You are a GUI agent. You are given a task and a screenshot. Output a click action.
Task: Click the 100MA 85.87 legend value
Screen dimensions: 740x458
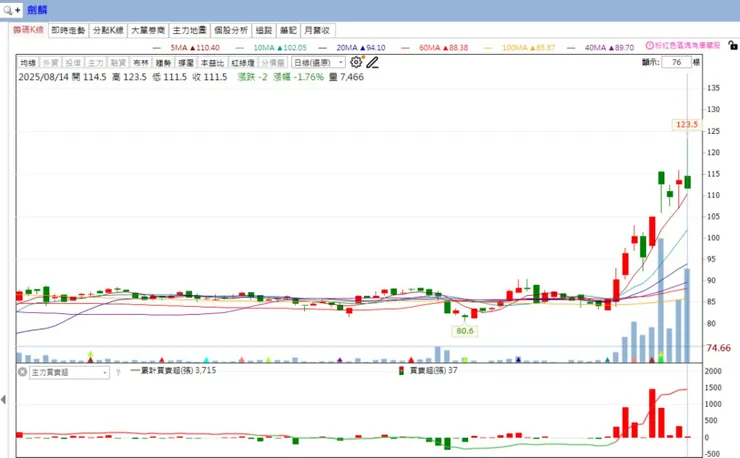(x=529, y=48)
